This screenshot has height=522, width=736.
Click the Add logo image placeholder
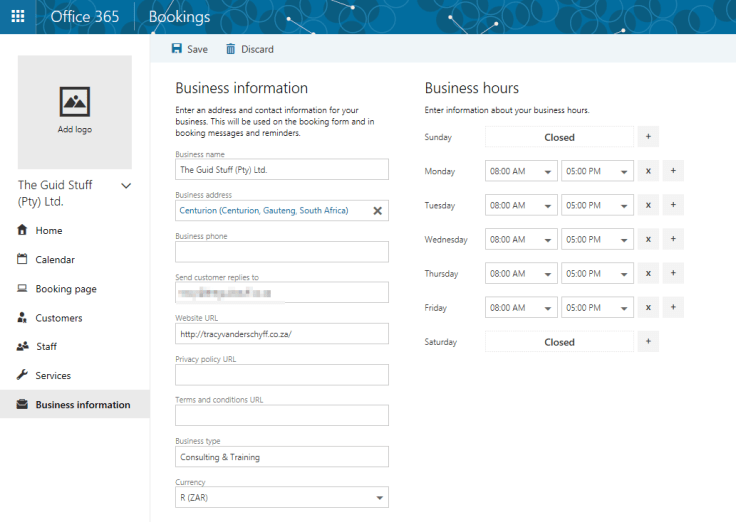click(x=75, y=111)
